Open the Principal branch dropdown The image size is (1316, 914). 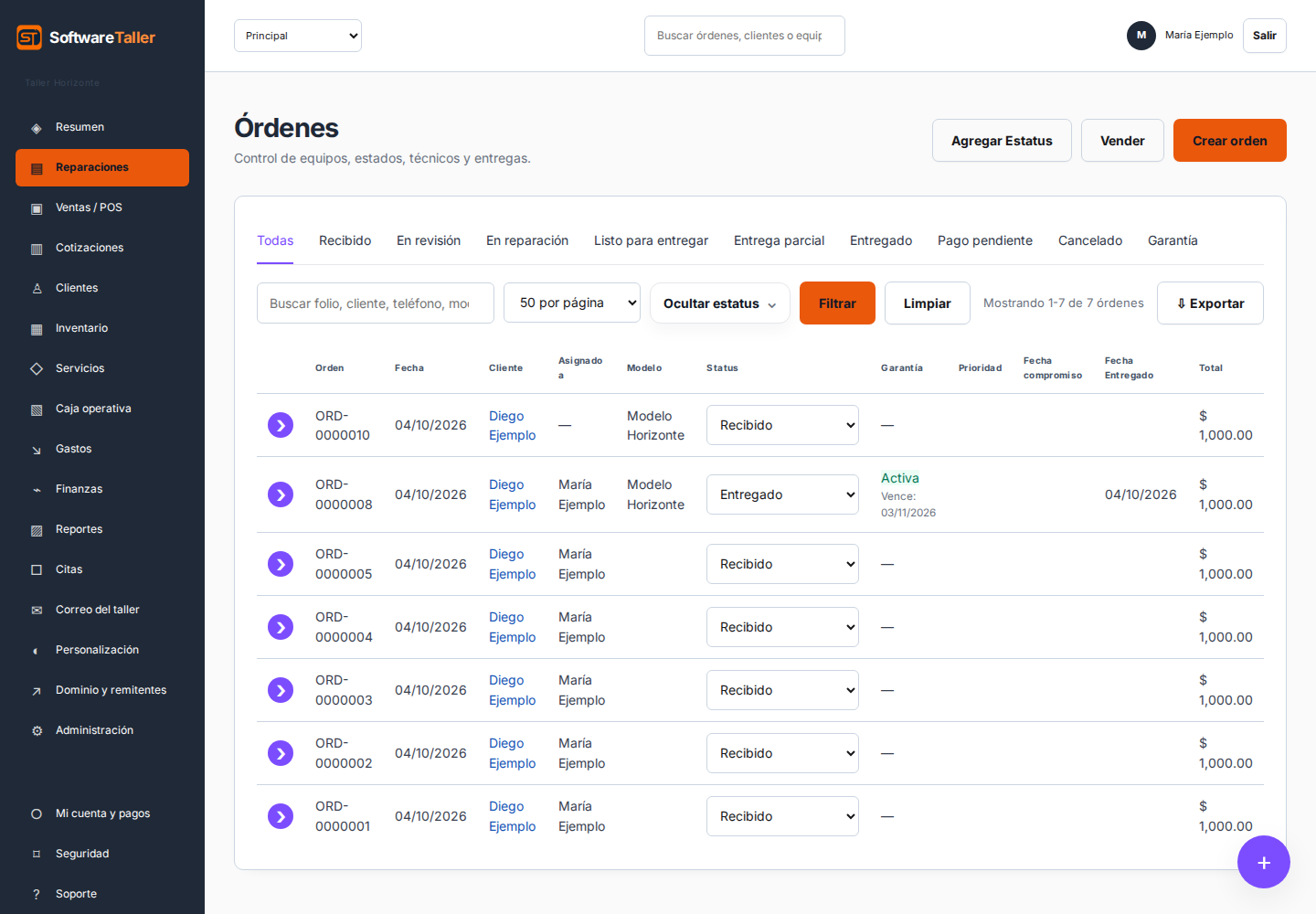click(x=298, y=36)
